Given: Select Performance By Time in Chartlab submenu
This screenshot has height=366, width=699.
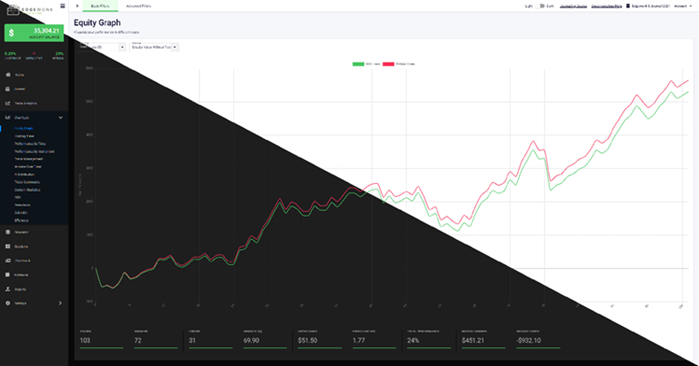Looking at the screenshot, I should click(30, 144).
